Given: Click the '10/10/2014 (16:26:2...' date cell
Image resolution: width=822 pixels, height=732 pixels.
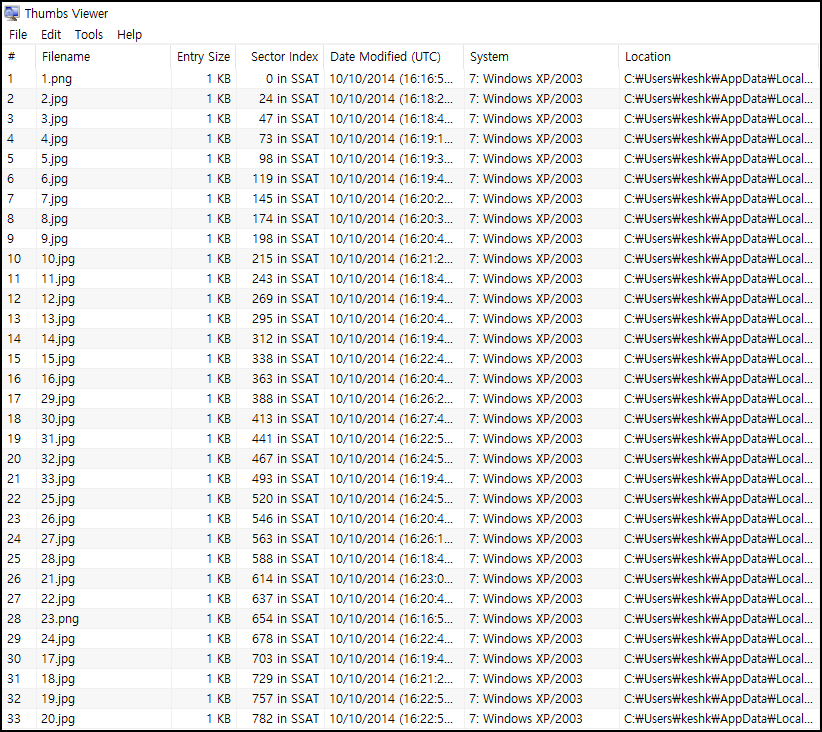Looking at the screenshot, I should click(391, 399).
